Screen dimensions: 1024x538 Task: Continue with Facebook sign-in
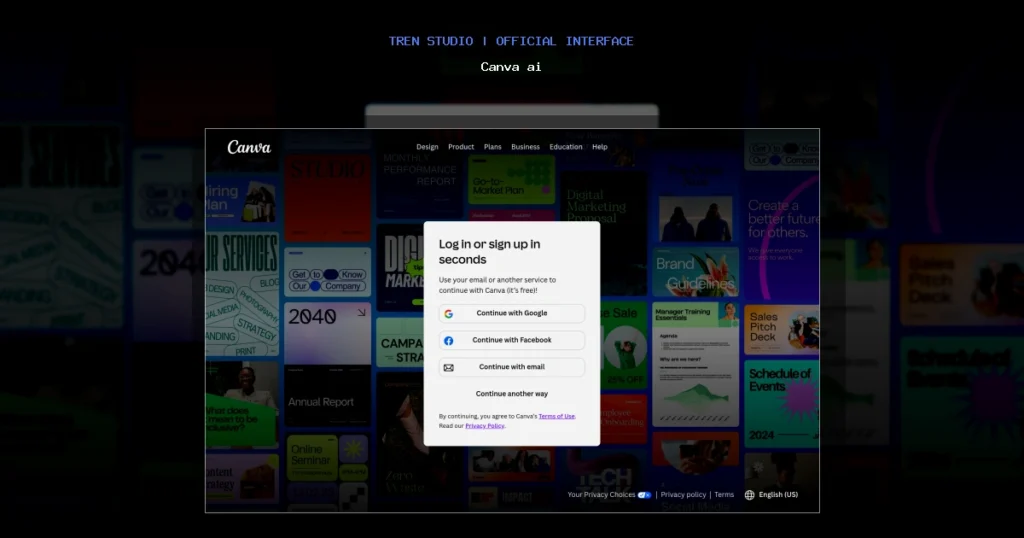click(512, 340)
